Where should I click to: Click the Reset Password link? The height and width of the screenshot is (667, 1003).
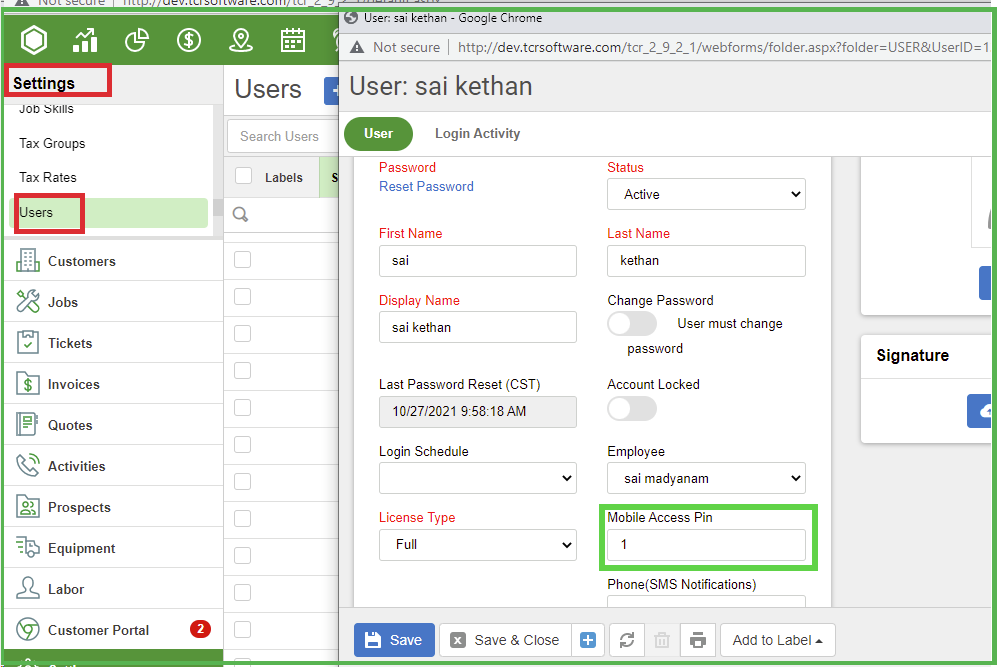point(427,187)
